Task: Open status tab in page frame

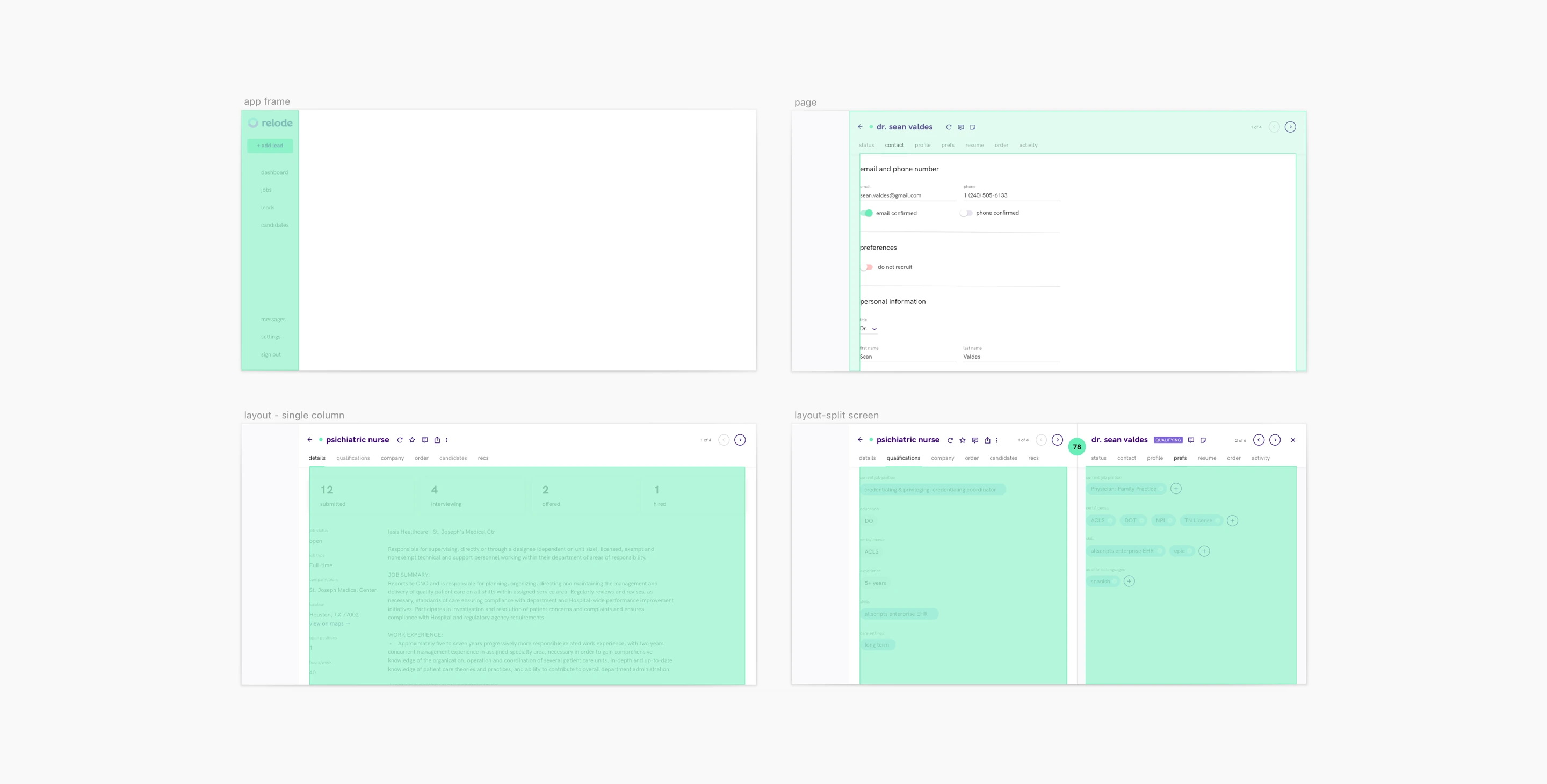Action: pos(866,146)
